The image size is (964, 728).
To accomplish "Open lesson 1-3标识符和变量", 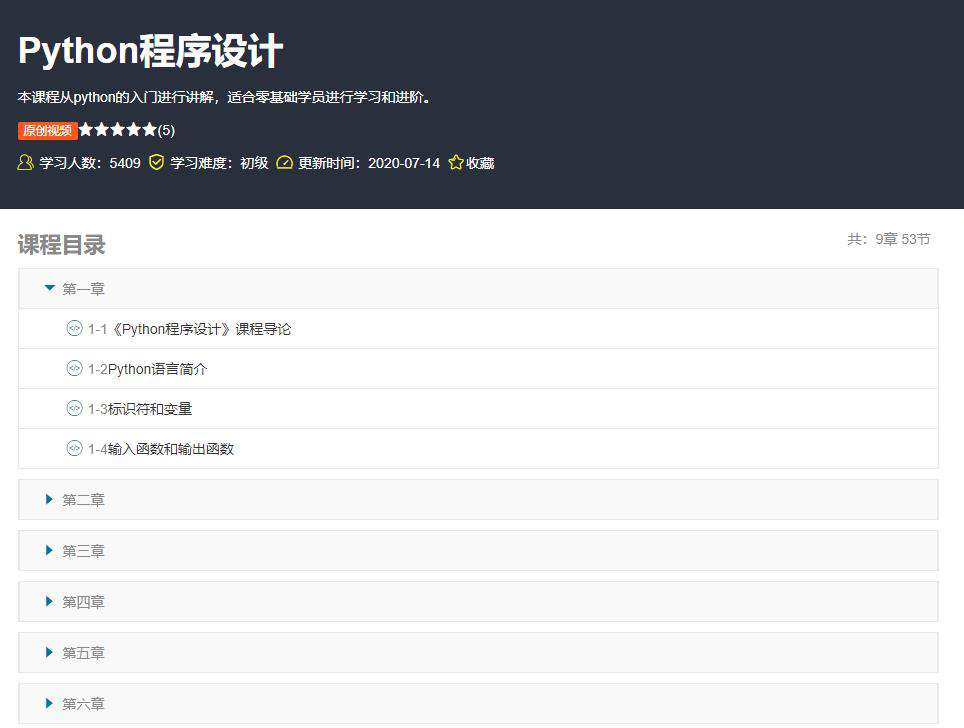I will click(x=140, y=409).
